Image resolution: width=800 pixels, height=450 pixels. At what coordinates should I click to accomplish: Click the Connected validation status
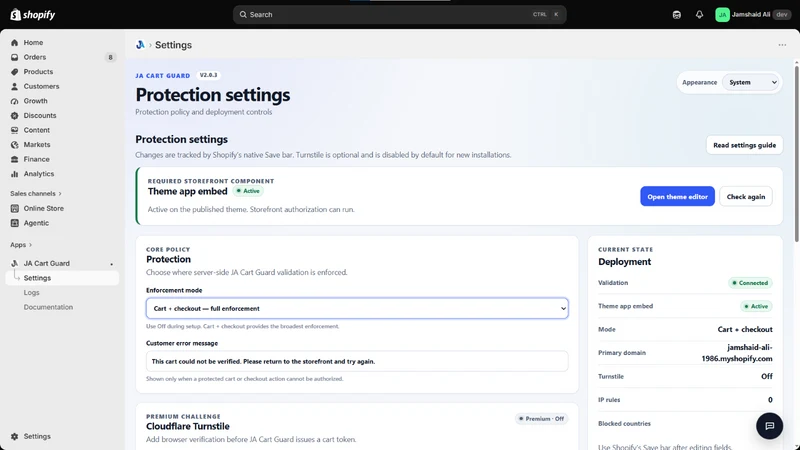749,283
